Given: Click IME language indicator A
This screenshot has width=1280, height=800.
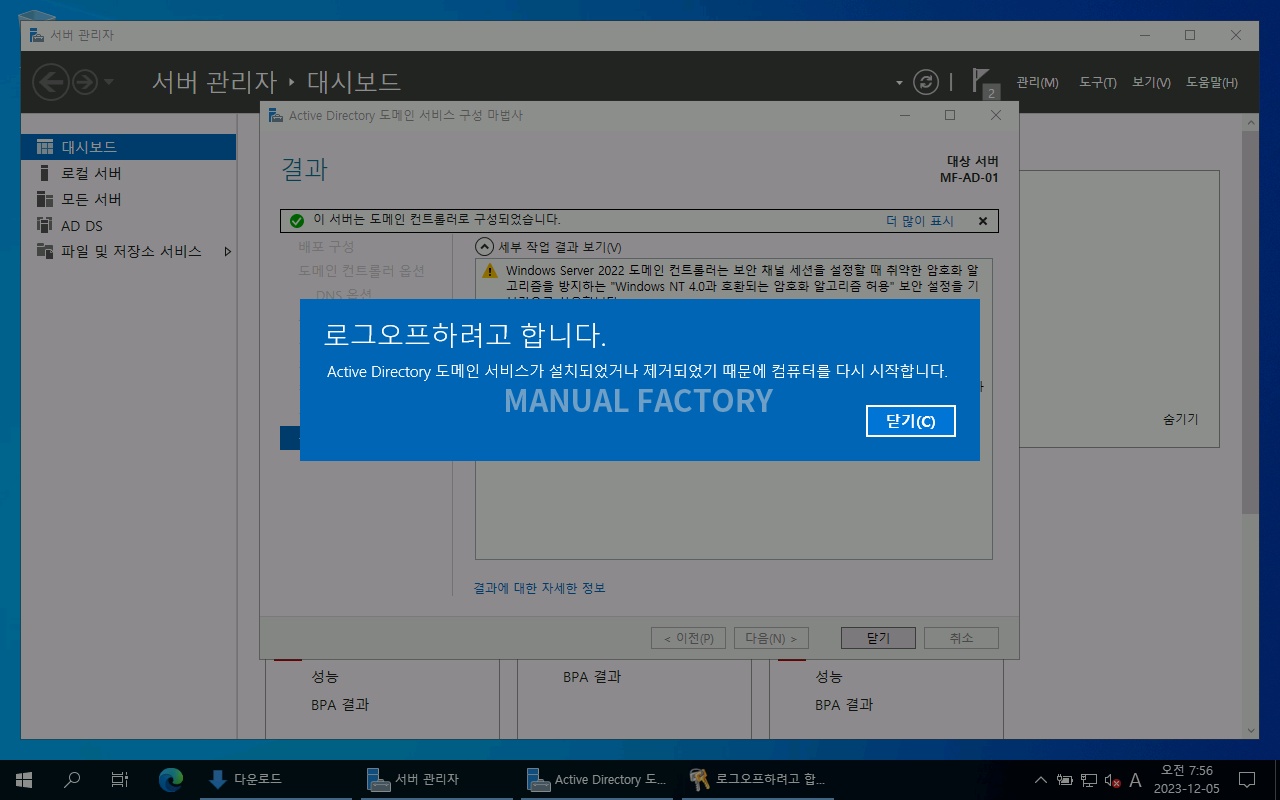Looking at the screenshot, I should [1135, 779].
